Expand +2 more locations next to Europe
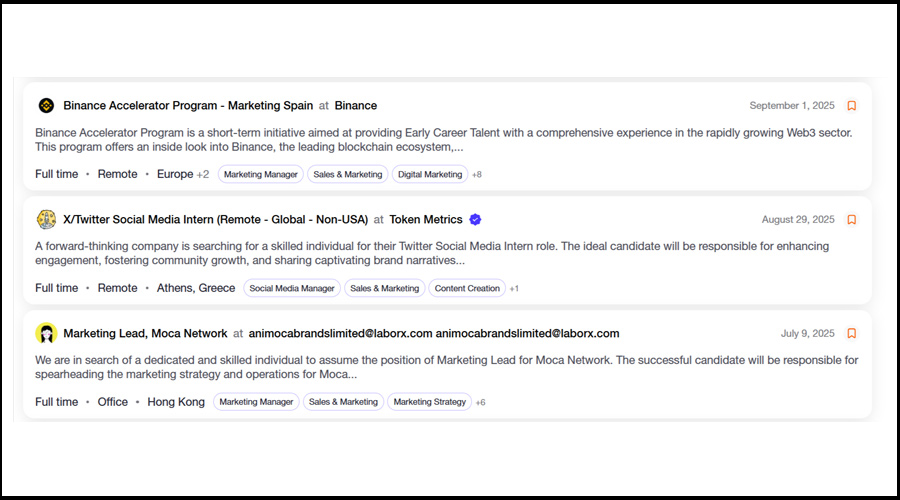Screen dimensions: 900x500 coord(203,174)
